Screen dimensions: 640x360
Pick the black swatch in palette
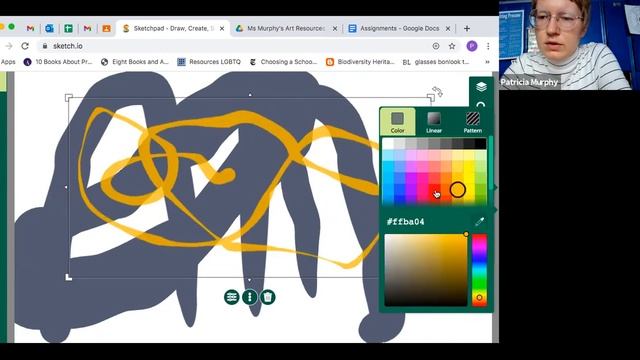pos(480,144)
